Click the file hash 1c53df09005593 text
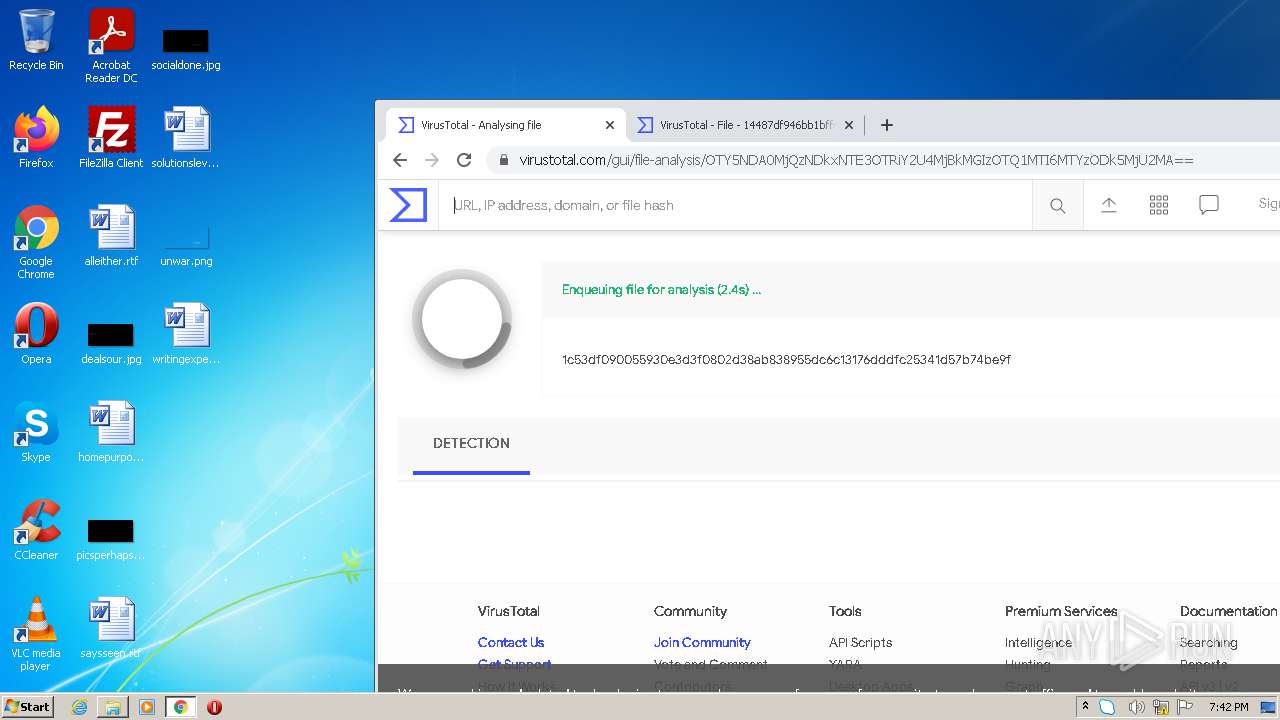The image size is (1280, 720). [x=786, y=359]
